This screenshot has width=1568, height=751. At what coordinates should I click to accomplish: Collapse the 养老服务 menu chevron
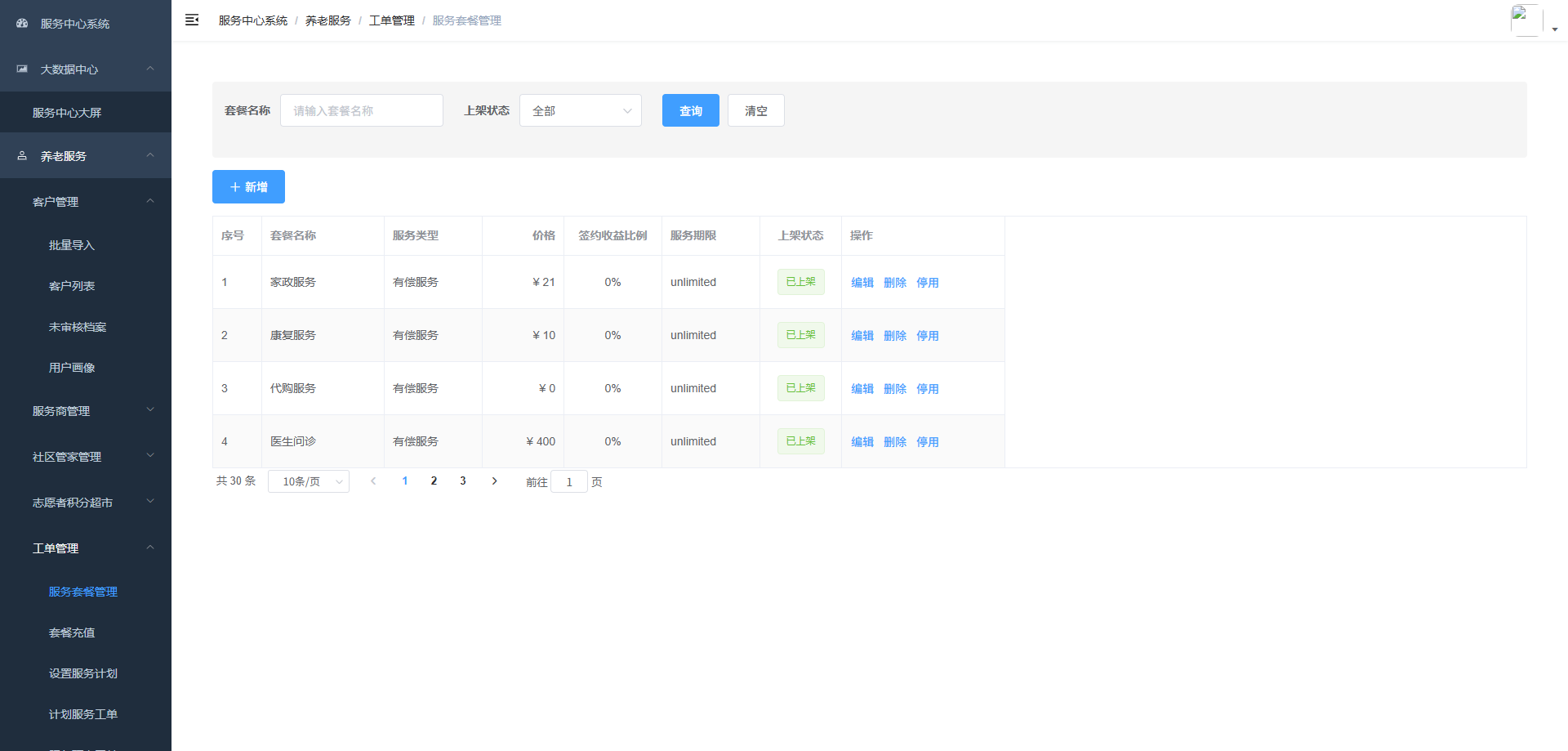click(150, 155)
